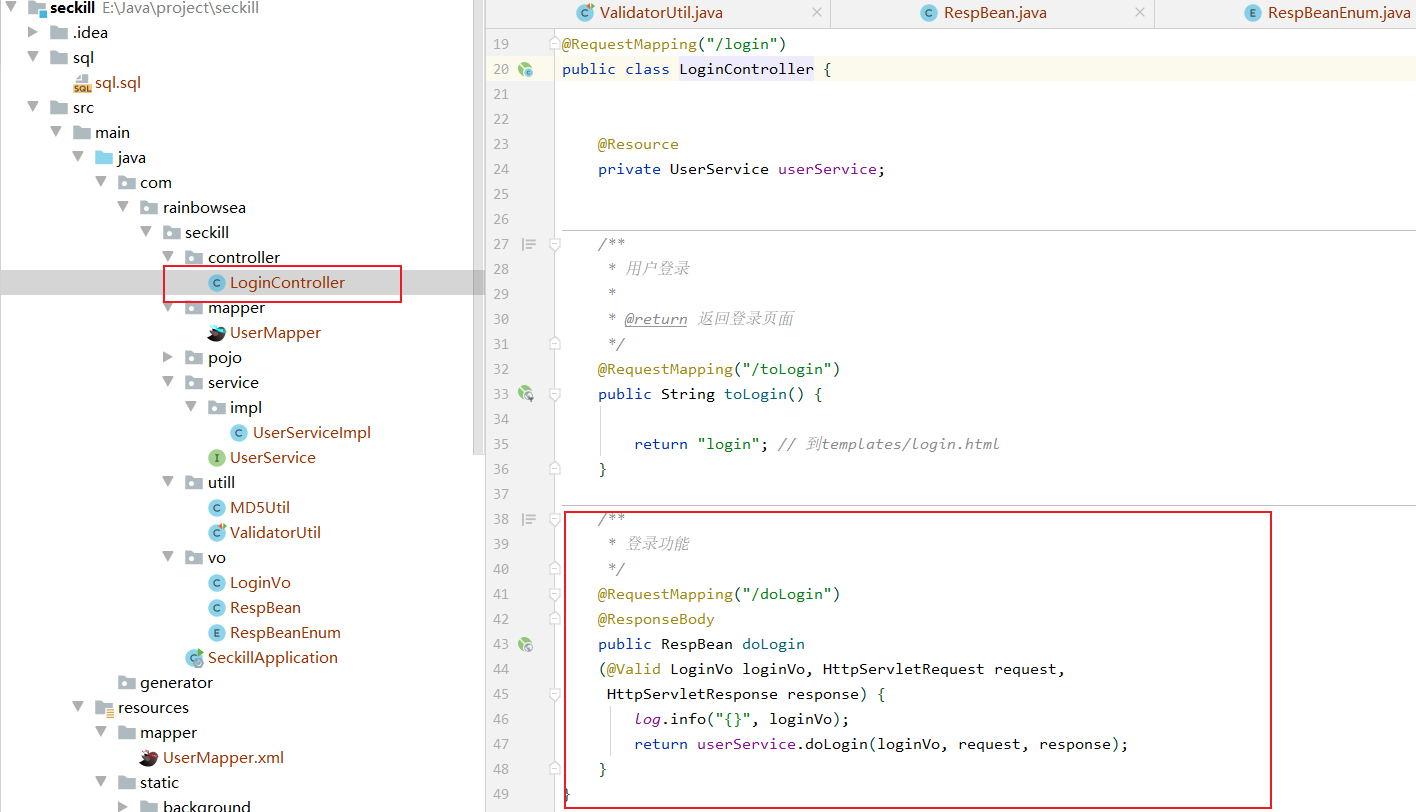Click the Spring Boot icon beside SeckillApplication
The height and width of the screenshot is (812, 1416).
tap(195, 657)
